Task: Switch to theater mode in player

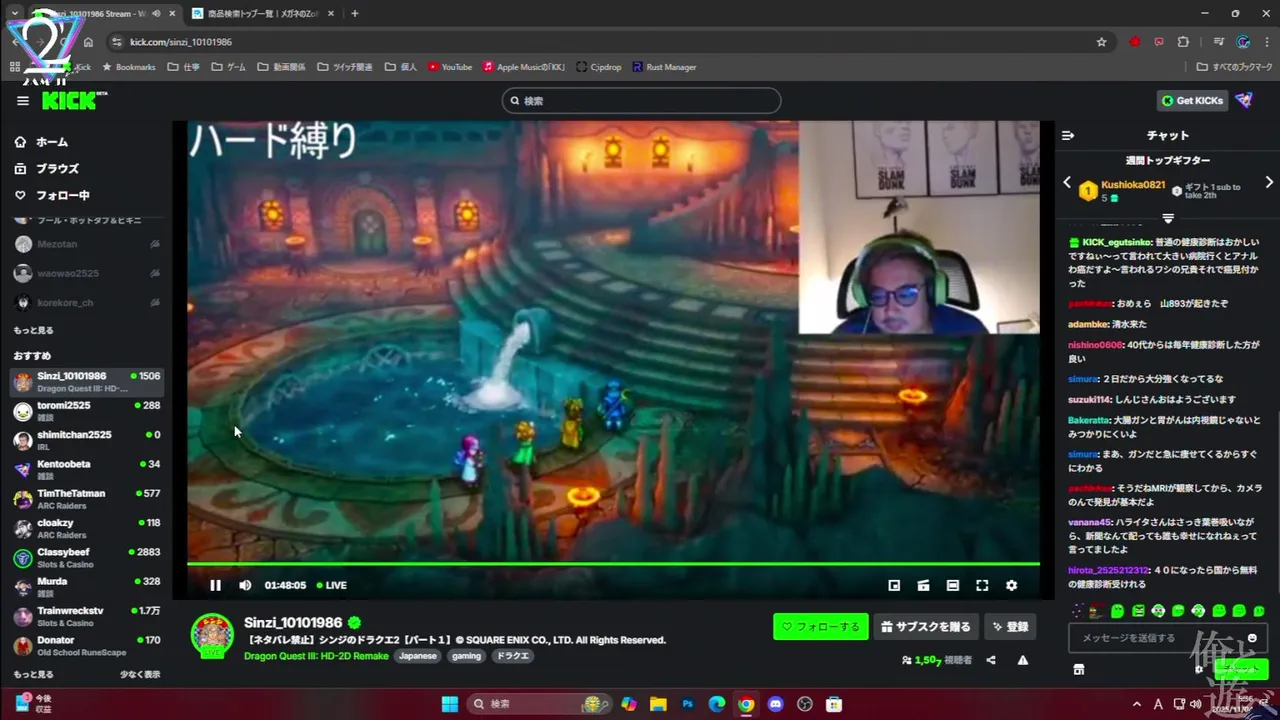Action: pos(952,585)
